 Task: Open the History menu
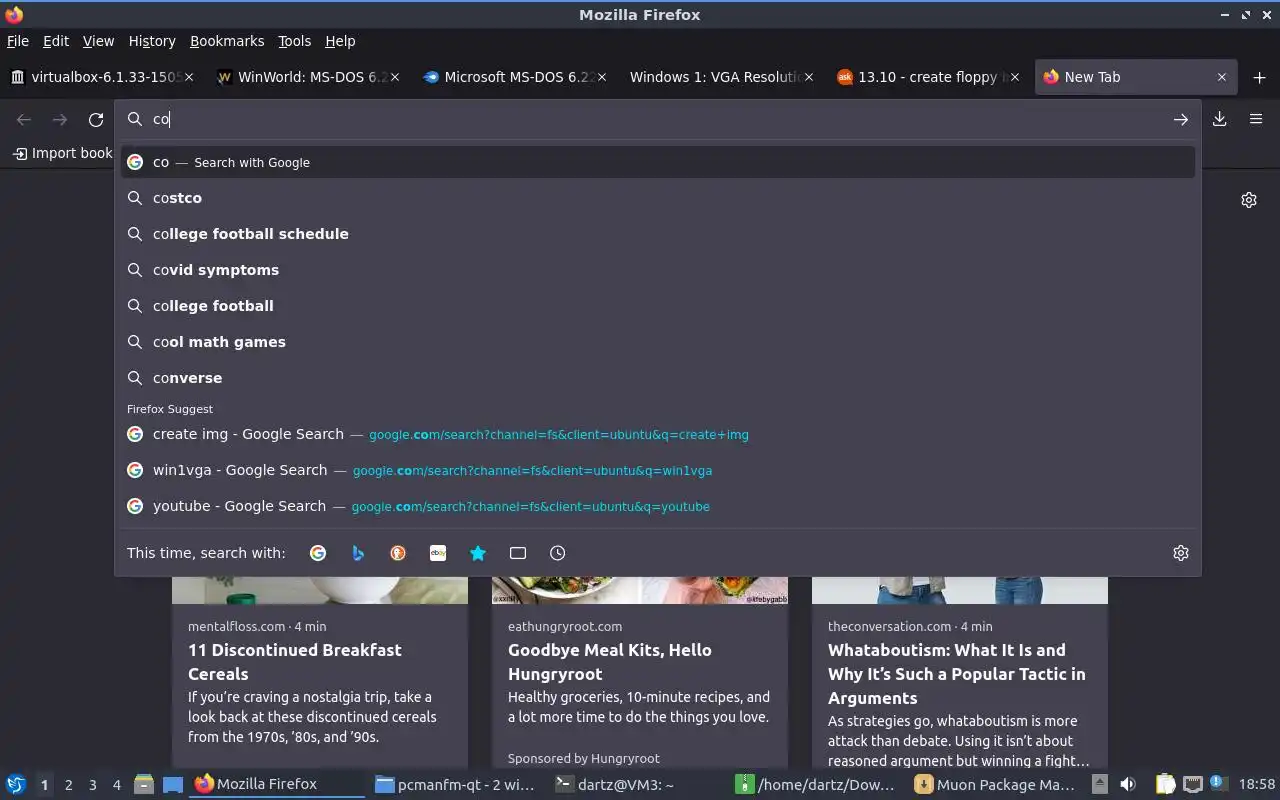pos(152,41)
